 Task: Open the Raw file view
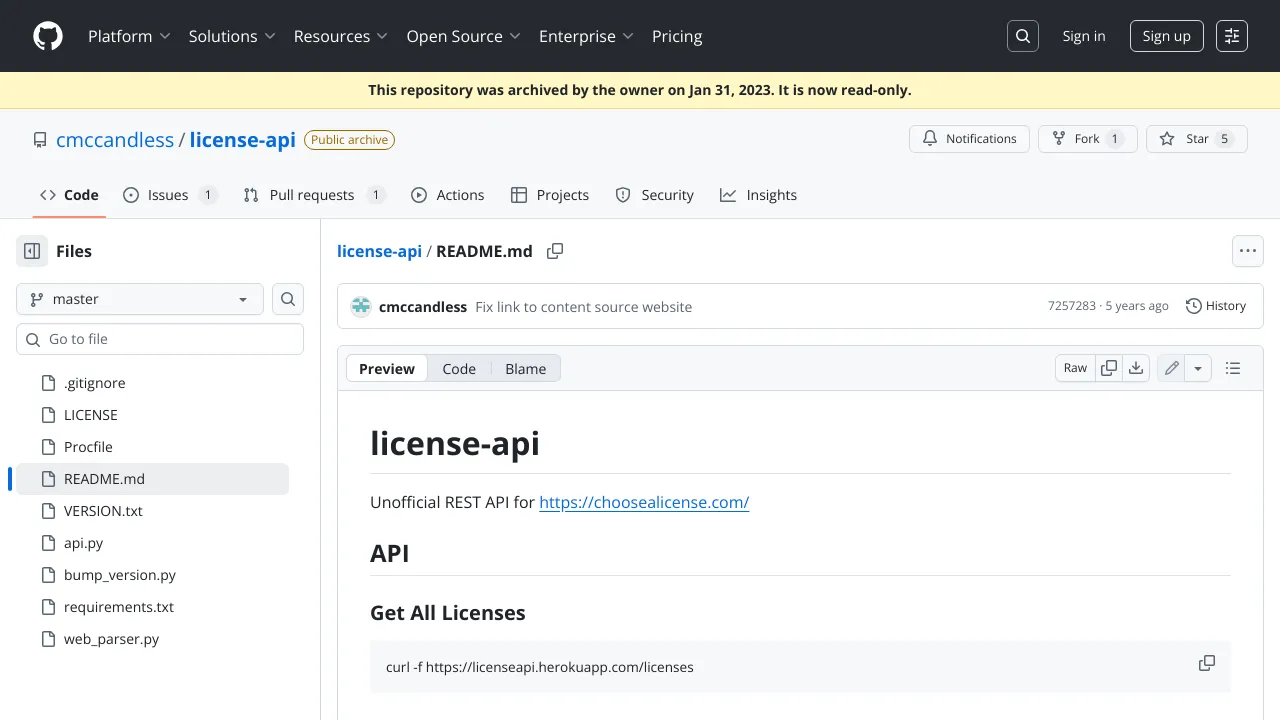(1075, 368)
